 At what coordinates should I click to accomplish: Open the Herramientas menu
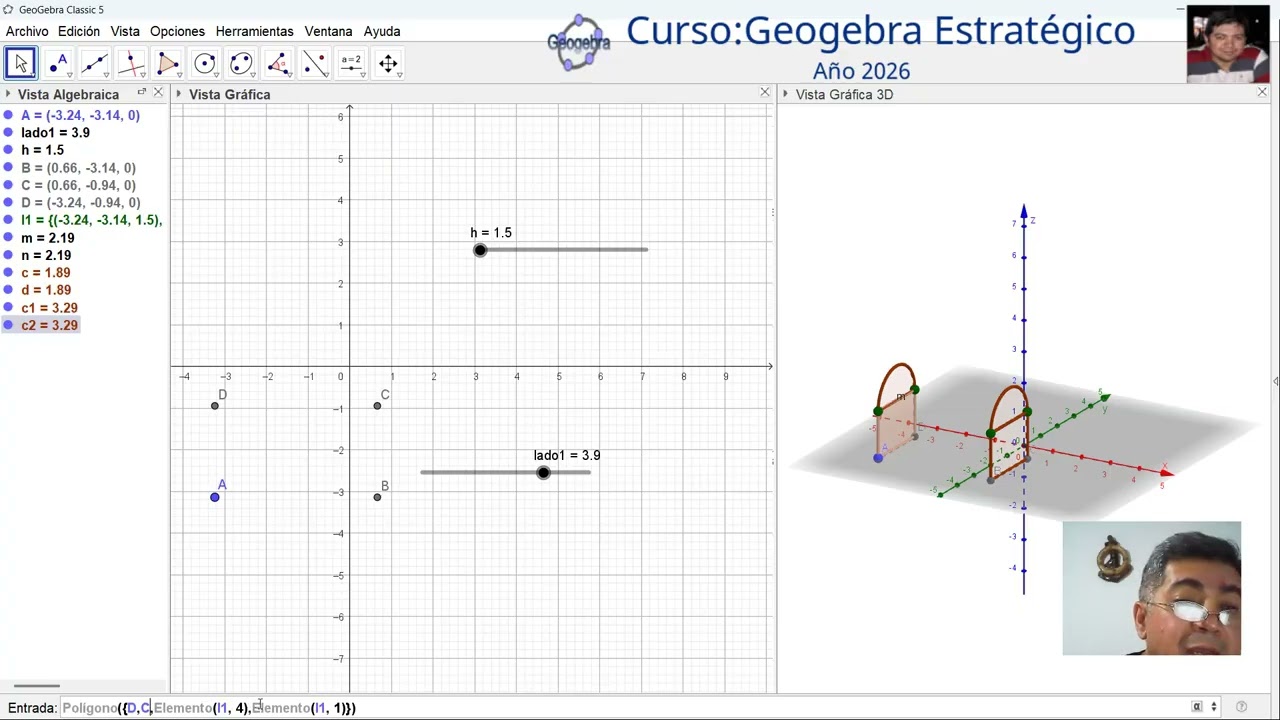[254, 31]
